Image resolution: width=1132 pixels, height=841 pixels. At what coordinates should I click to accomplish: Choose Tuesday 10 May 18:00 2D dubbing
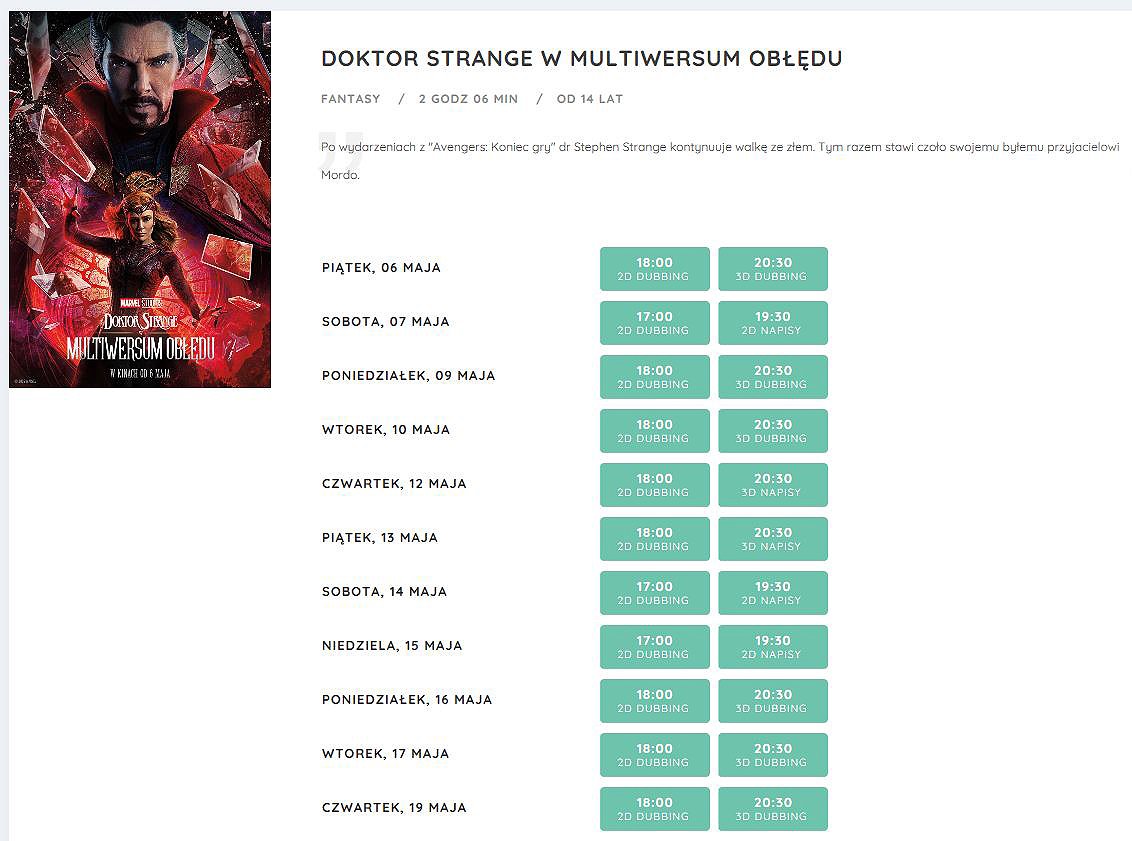pos(654,431)
